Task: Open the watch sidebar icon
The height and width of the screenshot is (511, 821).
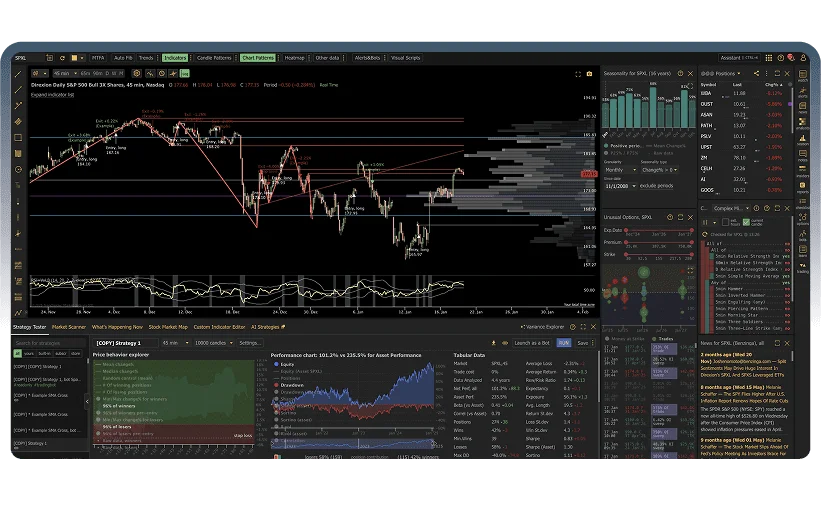Action: [x=802, y=76]
